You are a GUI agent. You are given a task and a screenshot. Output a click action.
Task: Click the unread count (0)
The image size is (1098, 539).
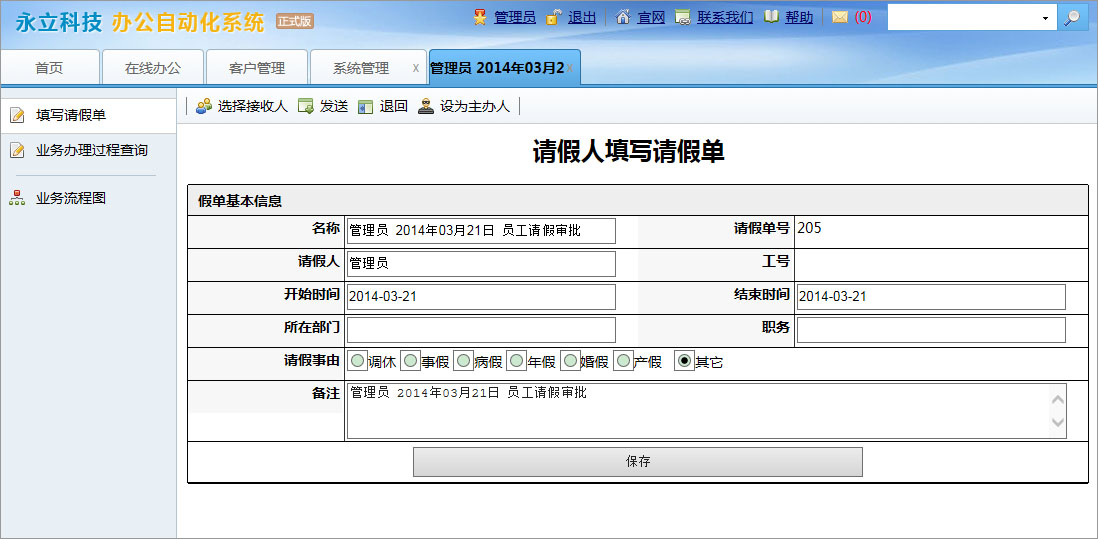863,18
